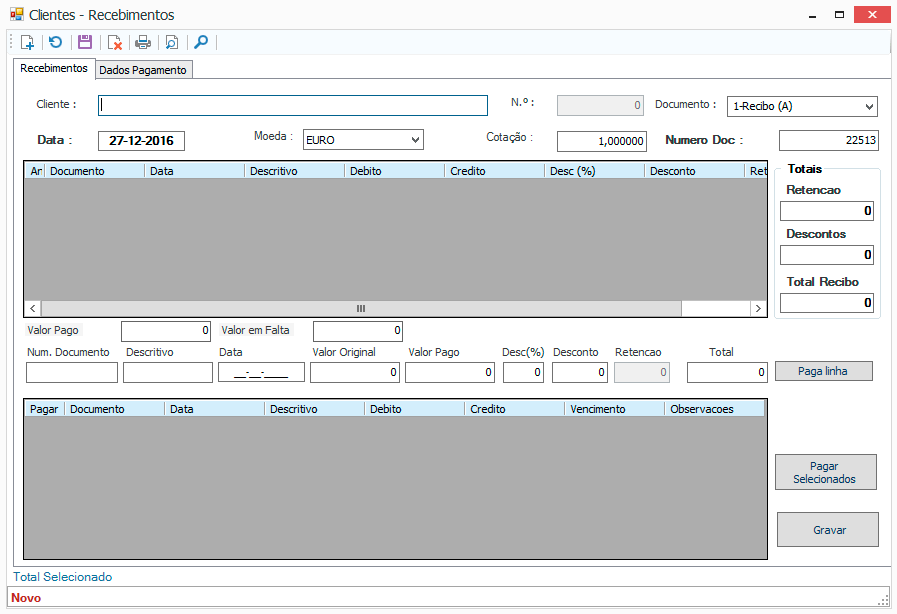Screen dimensions: 897x614
Task: Click the Data field 27-12-2016
Action: 141,141
